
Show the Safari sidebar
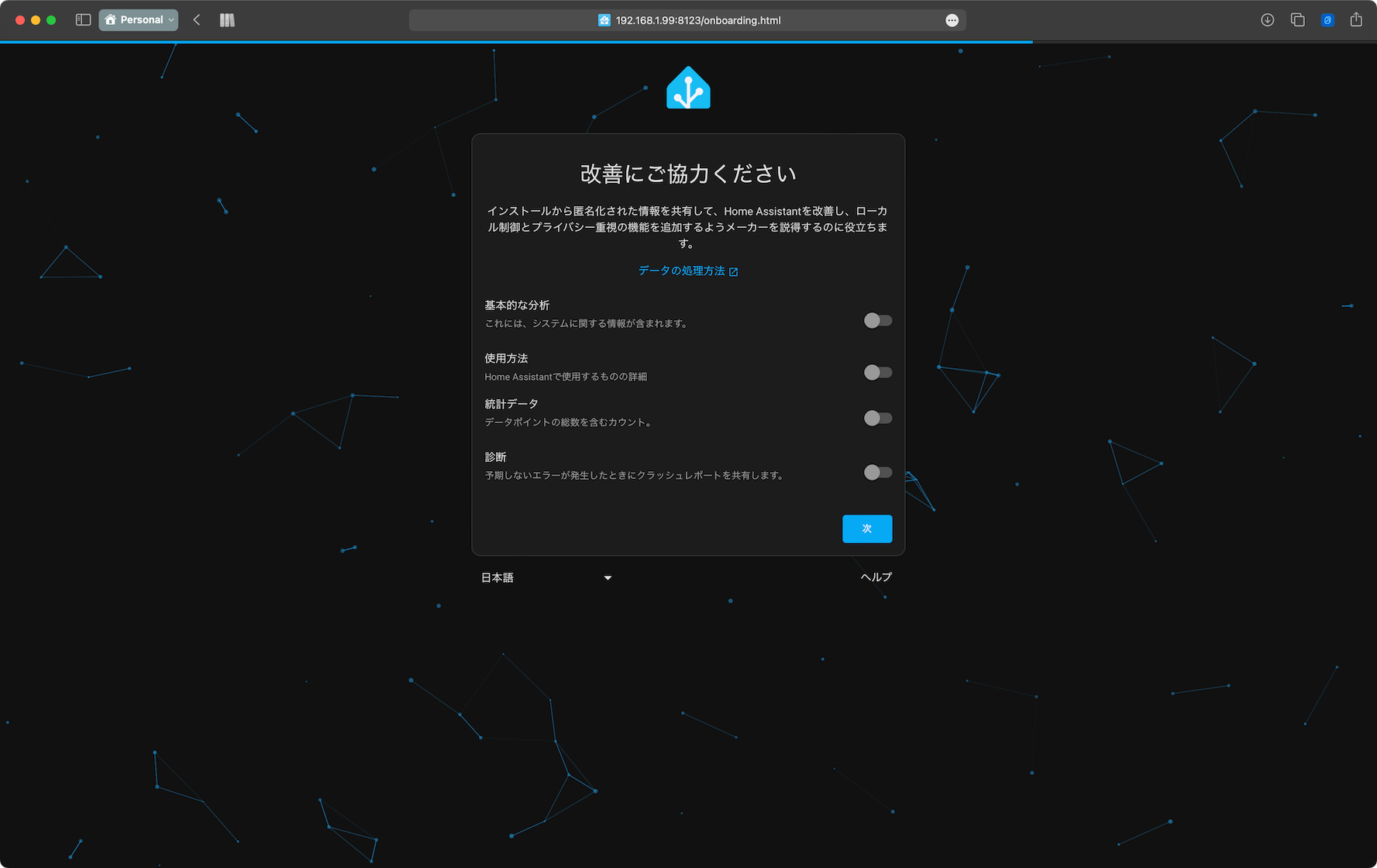[83, 20]
